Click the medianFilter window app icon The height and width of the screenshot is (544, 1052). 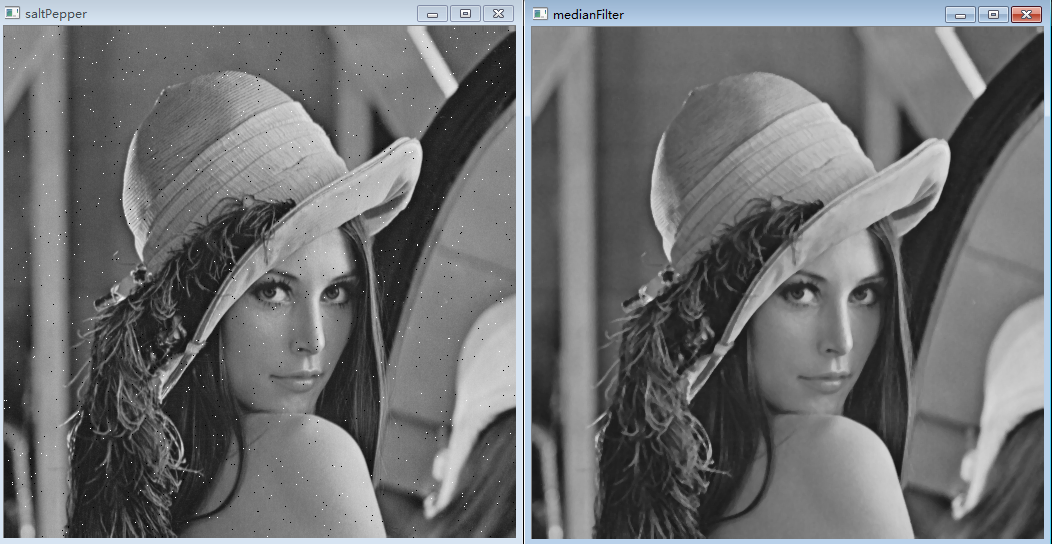(x=540, y=14)
